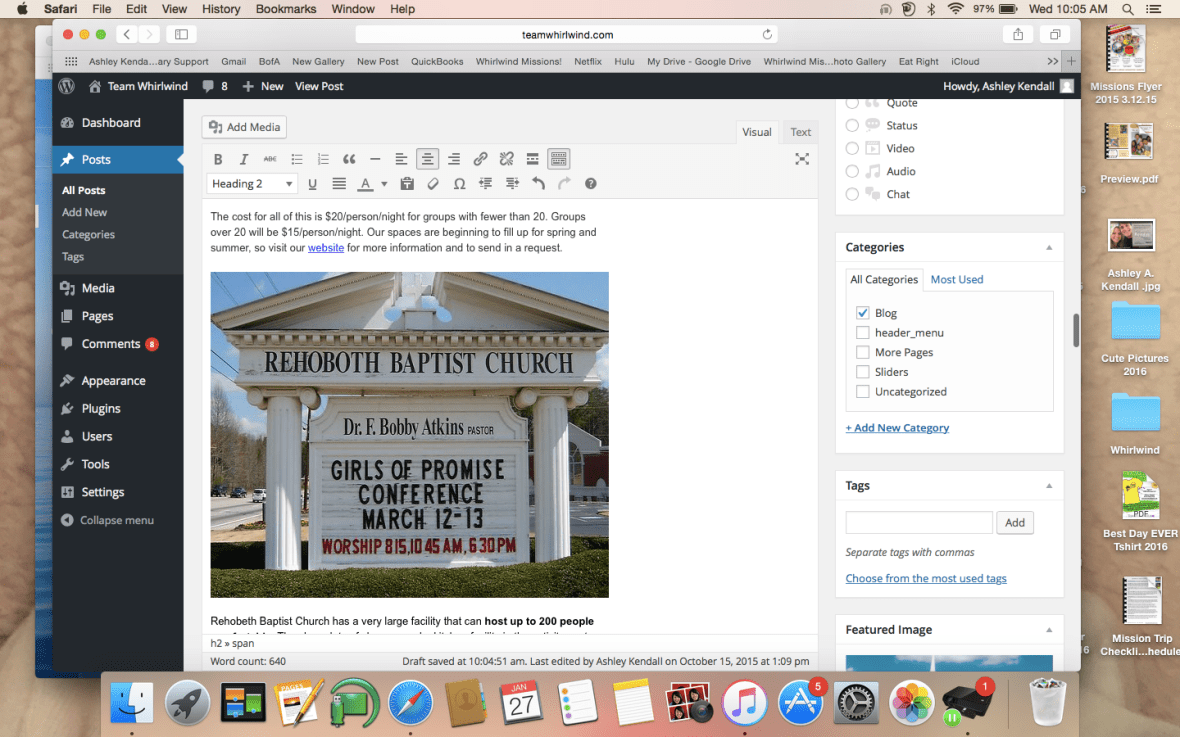Select the Video post format

pos(852,148)
